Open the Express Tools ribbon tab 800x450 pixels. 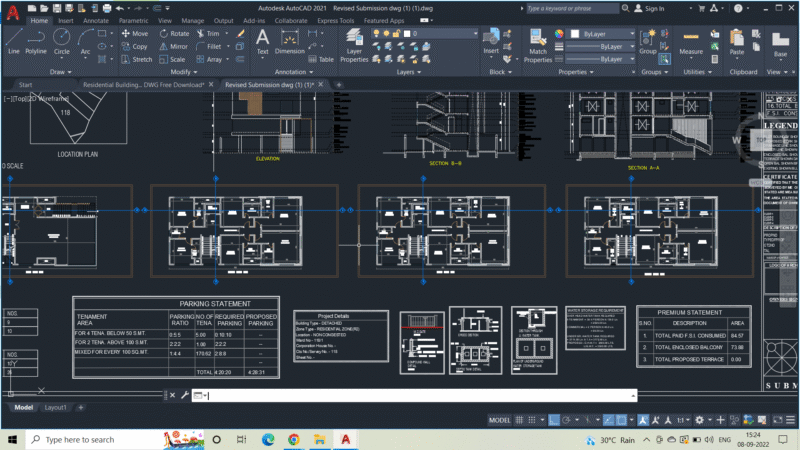[335, 20]
